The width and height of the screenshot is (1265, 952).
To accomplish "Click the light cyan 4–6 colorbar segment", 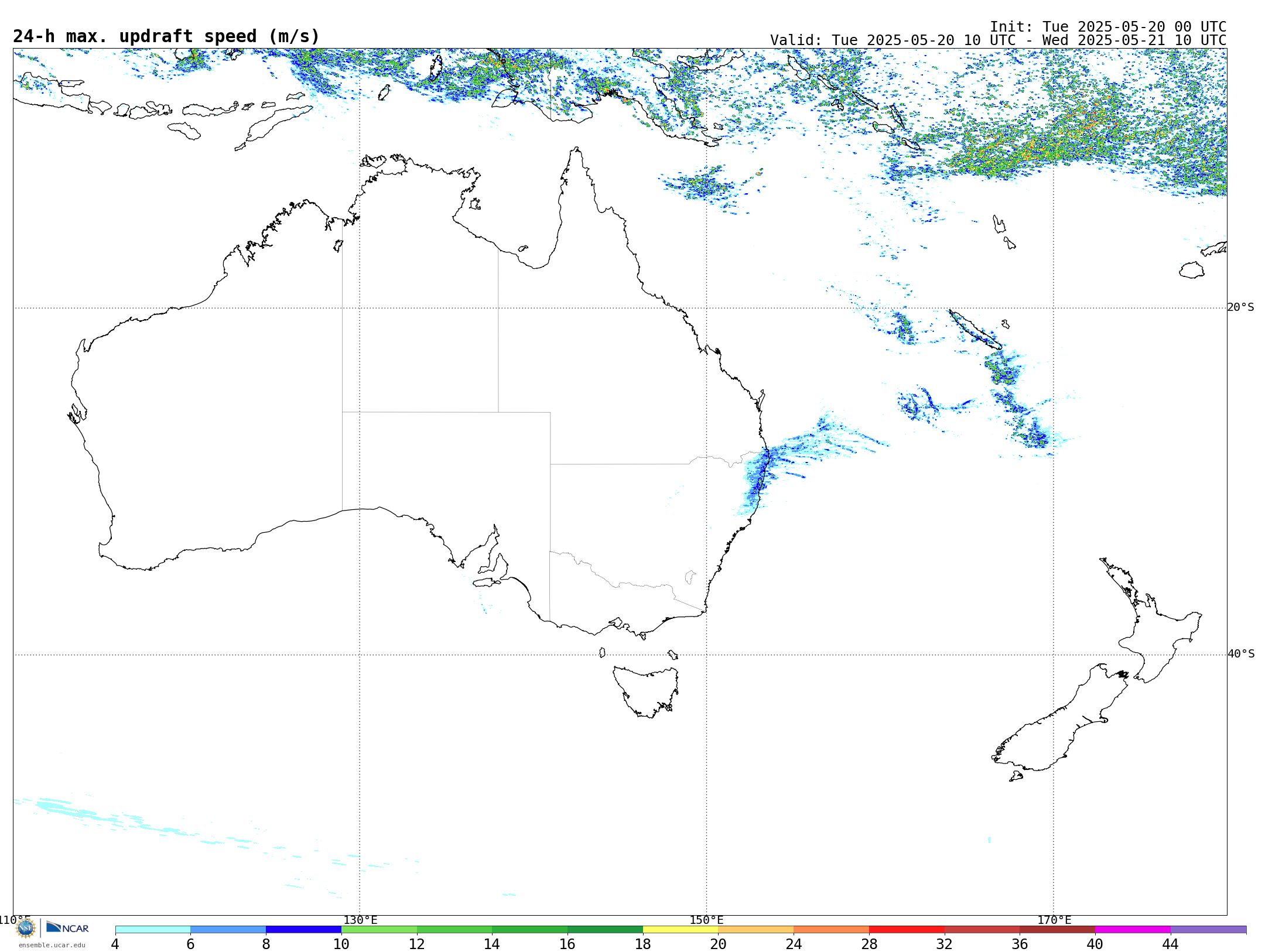I will (153, 930).
